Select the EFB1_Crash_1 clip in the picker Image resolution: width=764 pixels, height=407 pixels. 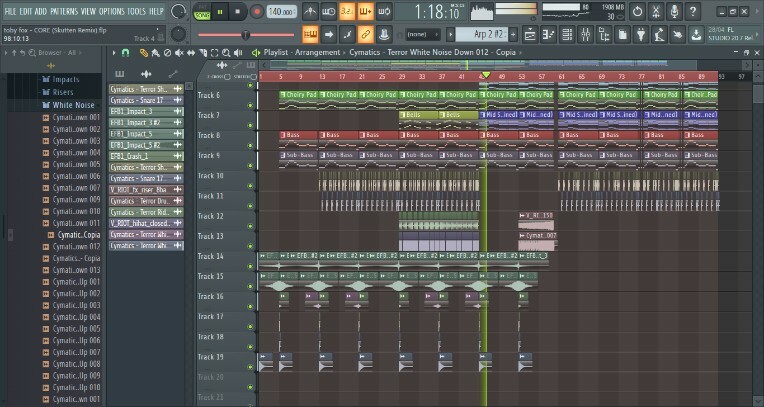(x=146, y=156)
